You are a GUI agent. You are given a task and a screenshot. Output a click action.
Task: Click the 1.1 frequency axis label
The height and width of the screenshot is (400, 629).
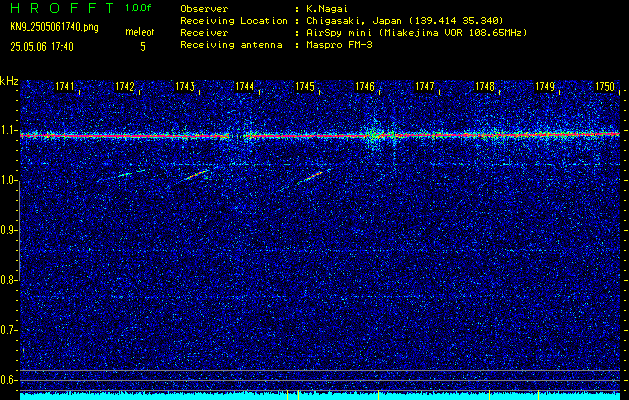pos(8,131)
